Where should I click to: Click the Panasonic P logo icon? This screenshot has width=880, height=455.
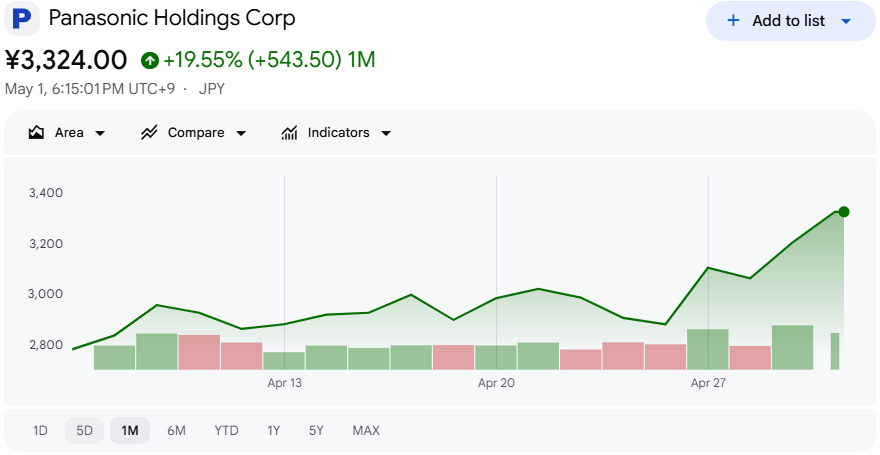pyautogui.click(x=22, y=19)
